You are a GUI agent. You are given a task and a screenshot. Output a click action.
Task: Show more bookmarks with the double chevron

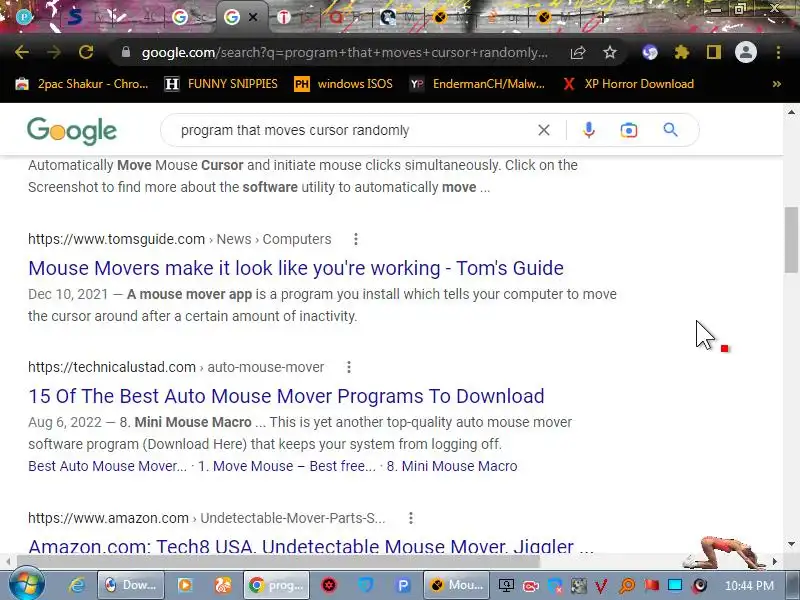(x=777, y=84)
